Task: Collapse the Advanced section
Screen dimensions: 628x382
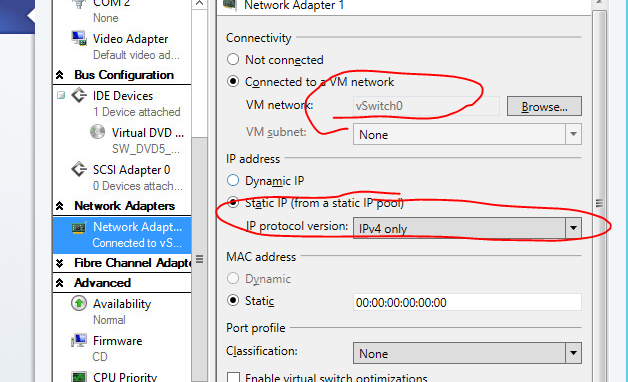Action: click(x=60, y=283)
